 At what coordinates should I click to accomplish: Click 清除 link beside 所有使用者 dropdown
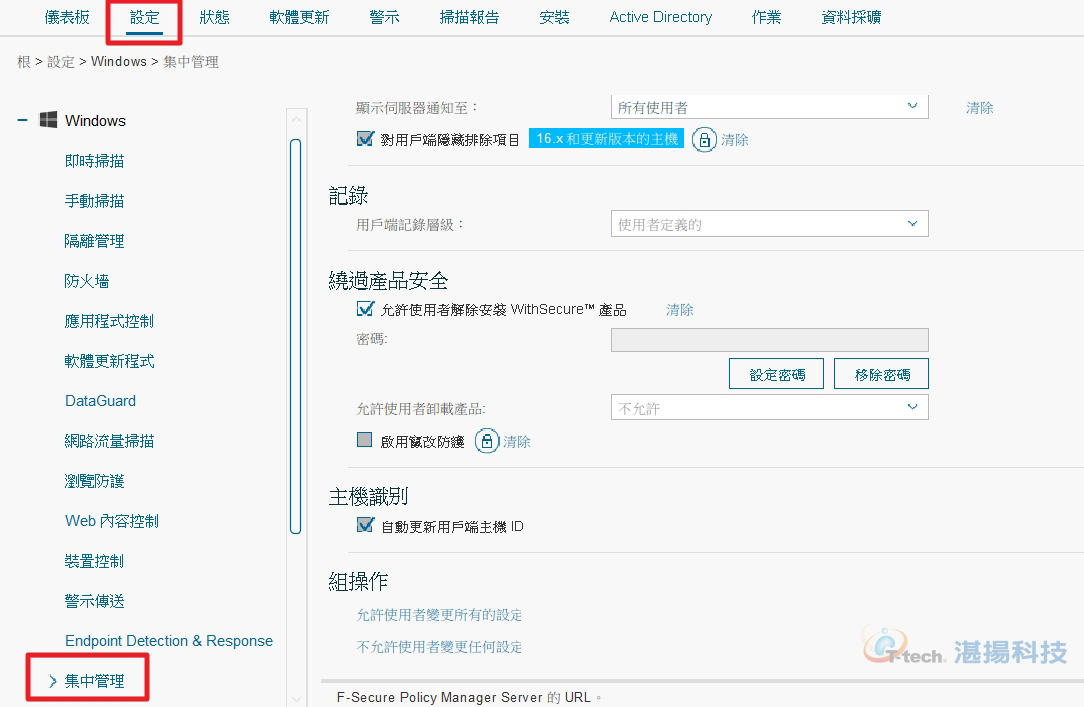point(980,108)
